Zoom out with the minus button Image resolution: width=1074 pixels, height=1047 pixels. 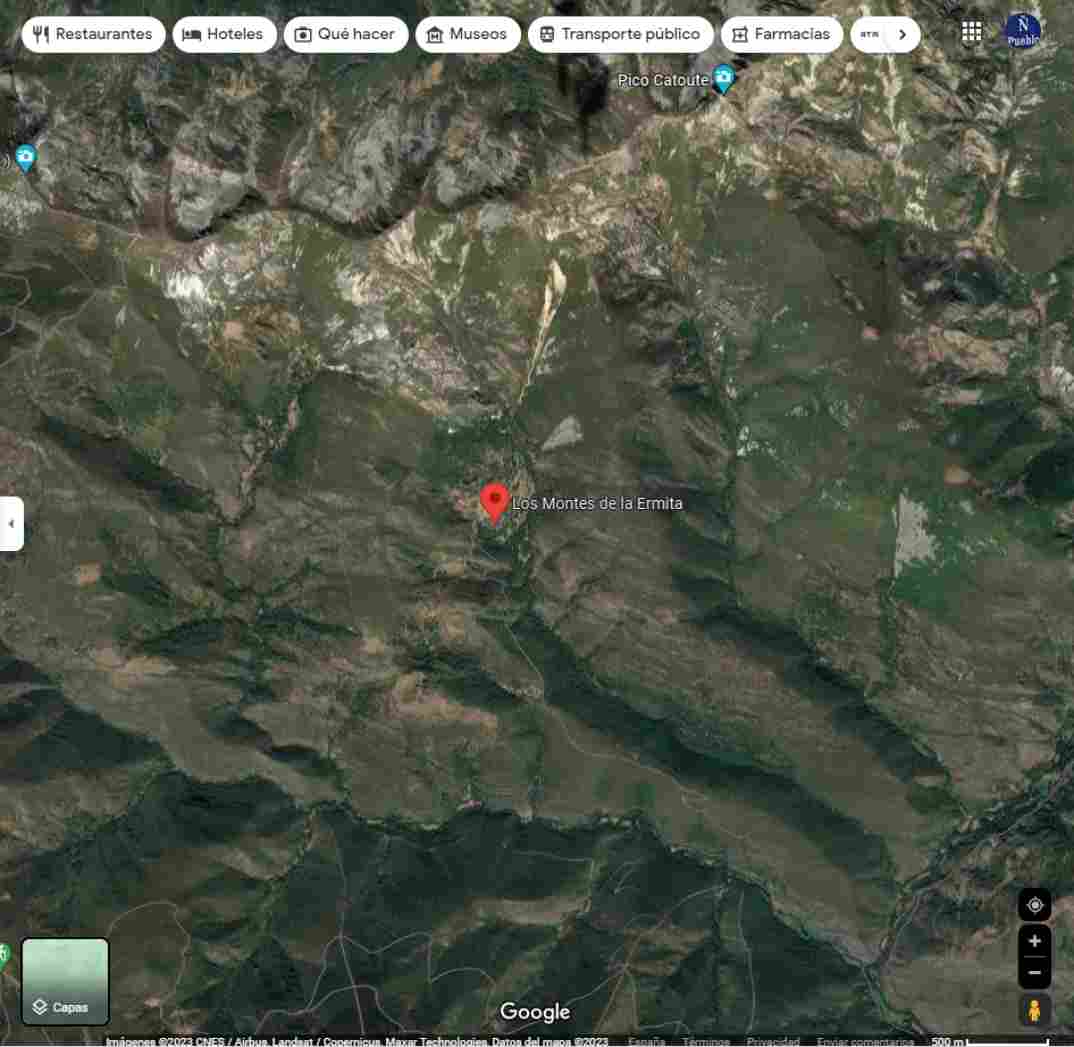click(1034, 973)
